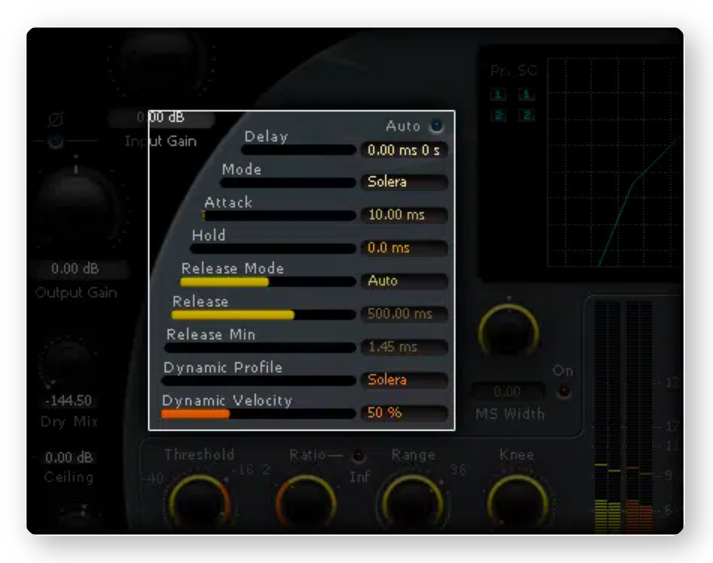Screen dimensions: 713x563
Task: Click the Output Gain value 0.00 dB
Action: 75,269
